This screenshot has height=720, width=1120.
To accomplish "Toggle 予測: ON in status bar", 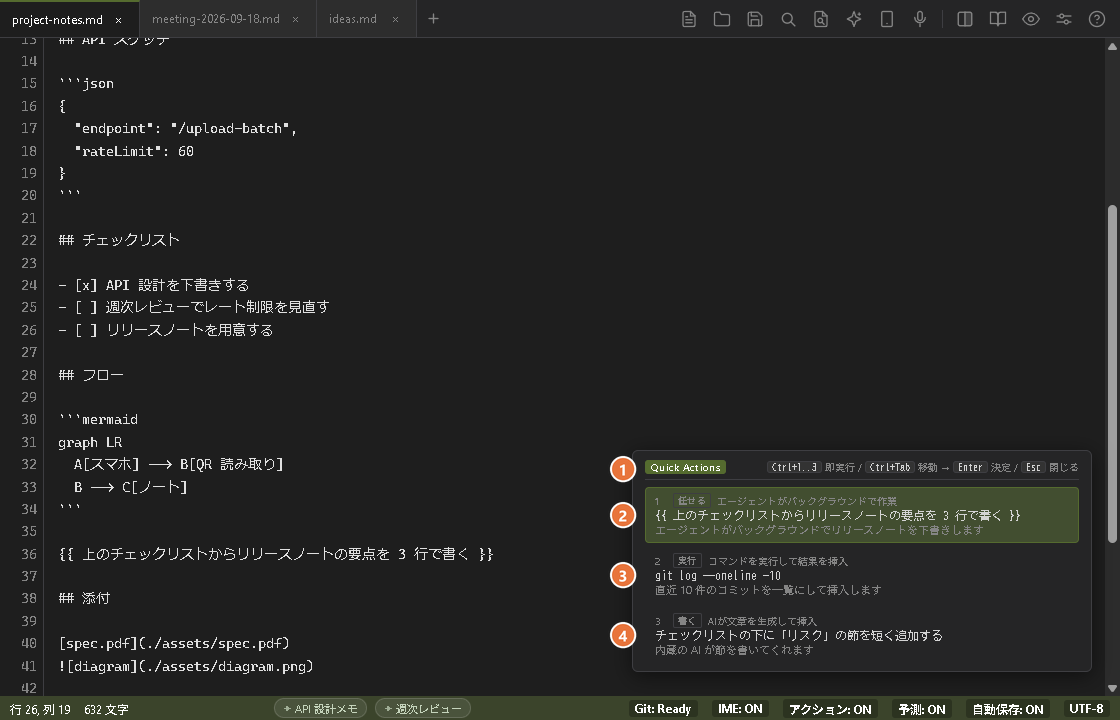I will (x=922, y=709).
